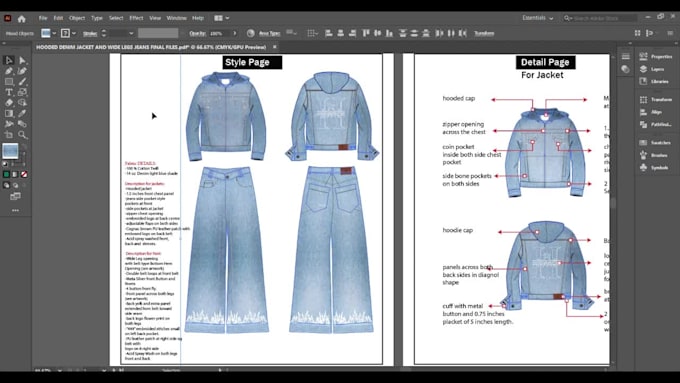
Task: Set fill type to Color
Action: pos(6,174)
